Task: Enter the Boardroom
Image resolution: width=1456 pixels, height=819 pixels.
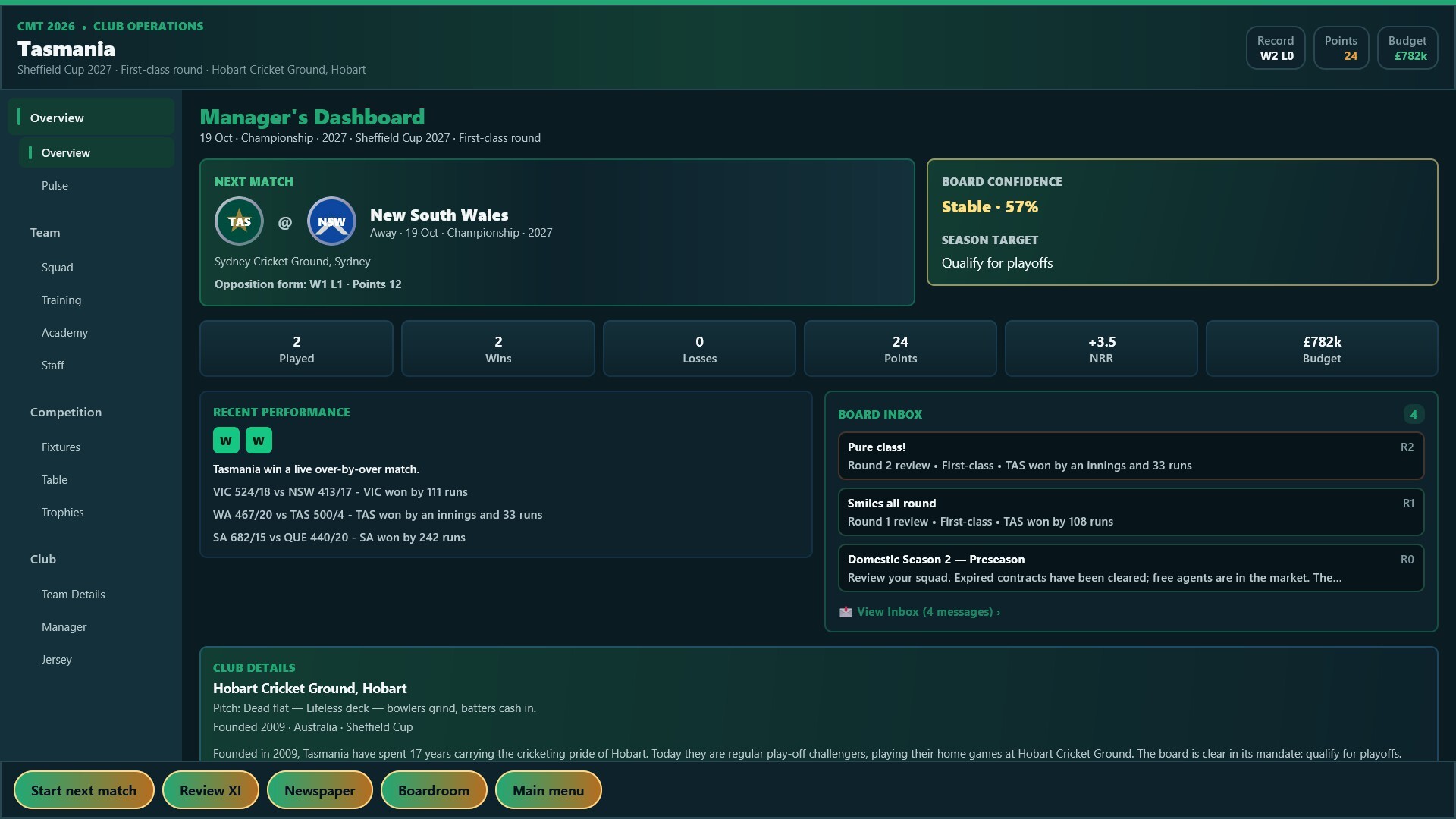Action: click(x=434, y=790)
